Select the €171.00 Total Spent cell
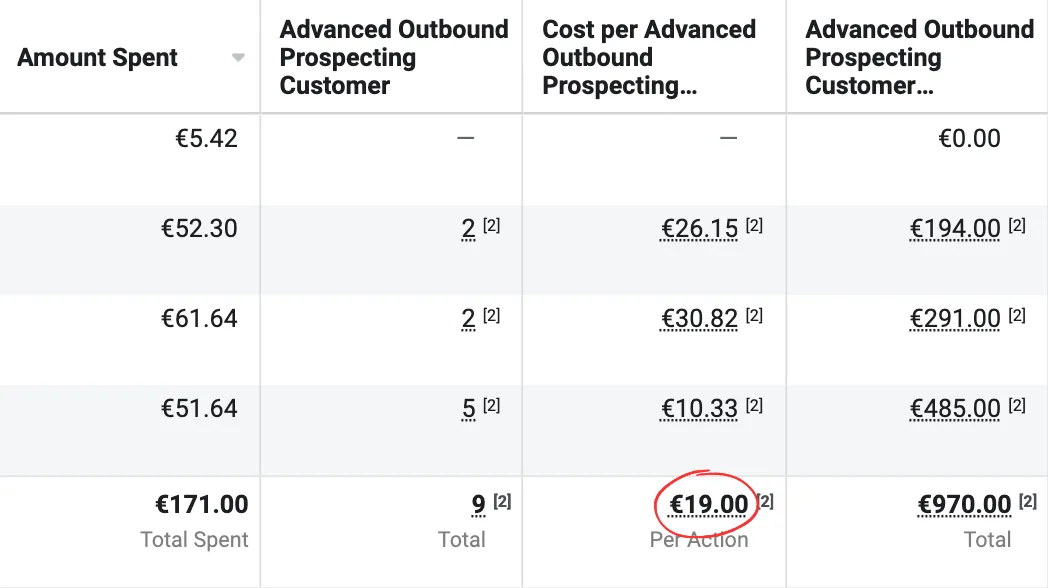Image resolution: width=1048 pixels, height=588 pixels. click(x=202, y=505)
